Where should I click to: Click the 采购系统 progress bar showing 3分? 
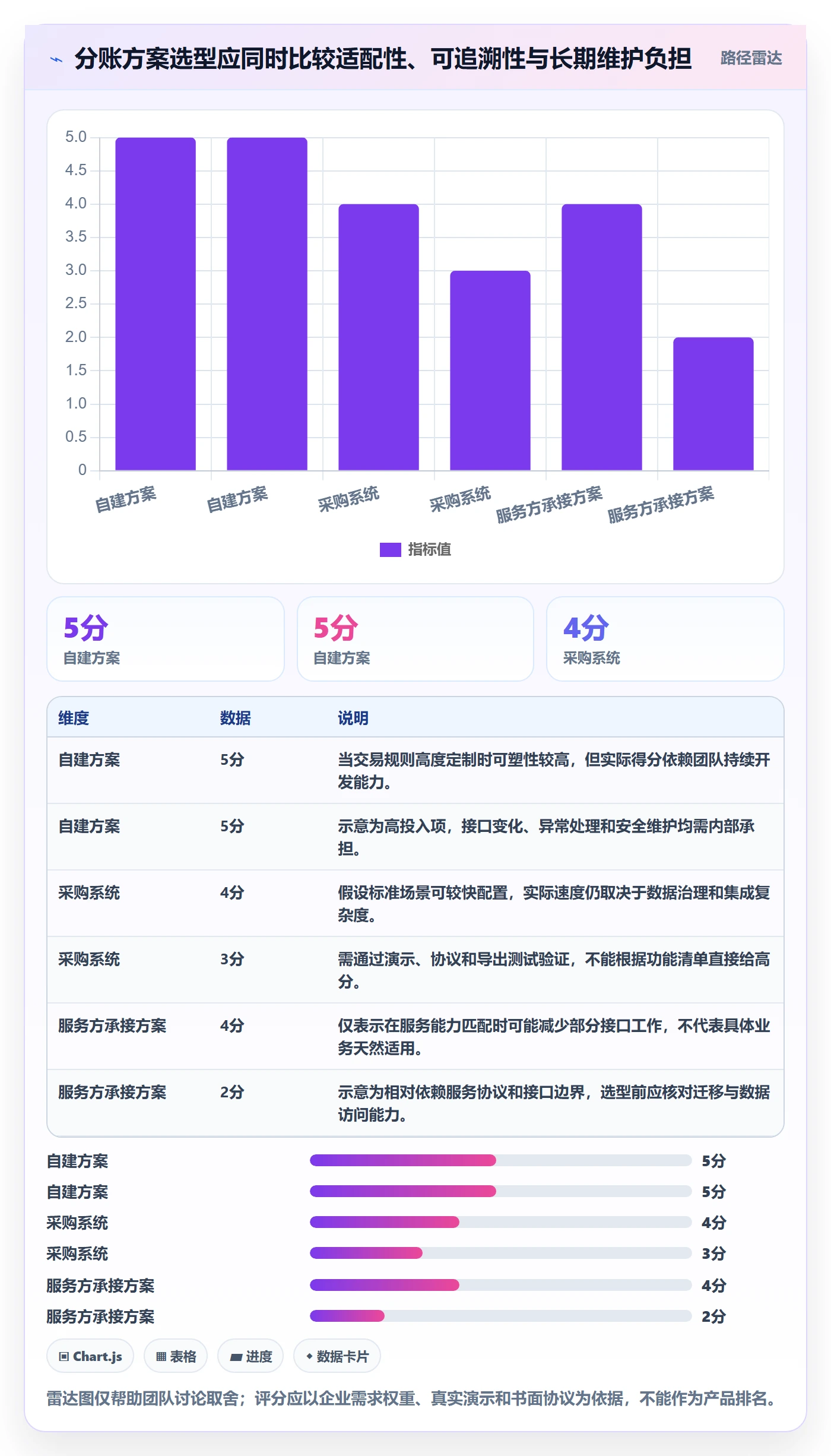coord(500,1253)
